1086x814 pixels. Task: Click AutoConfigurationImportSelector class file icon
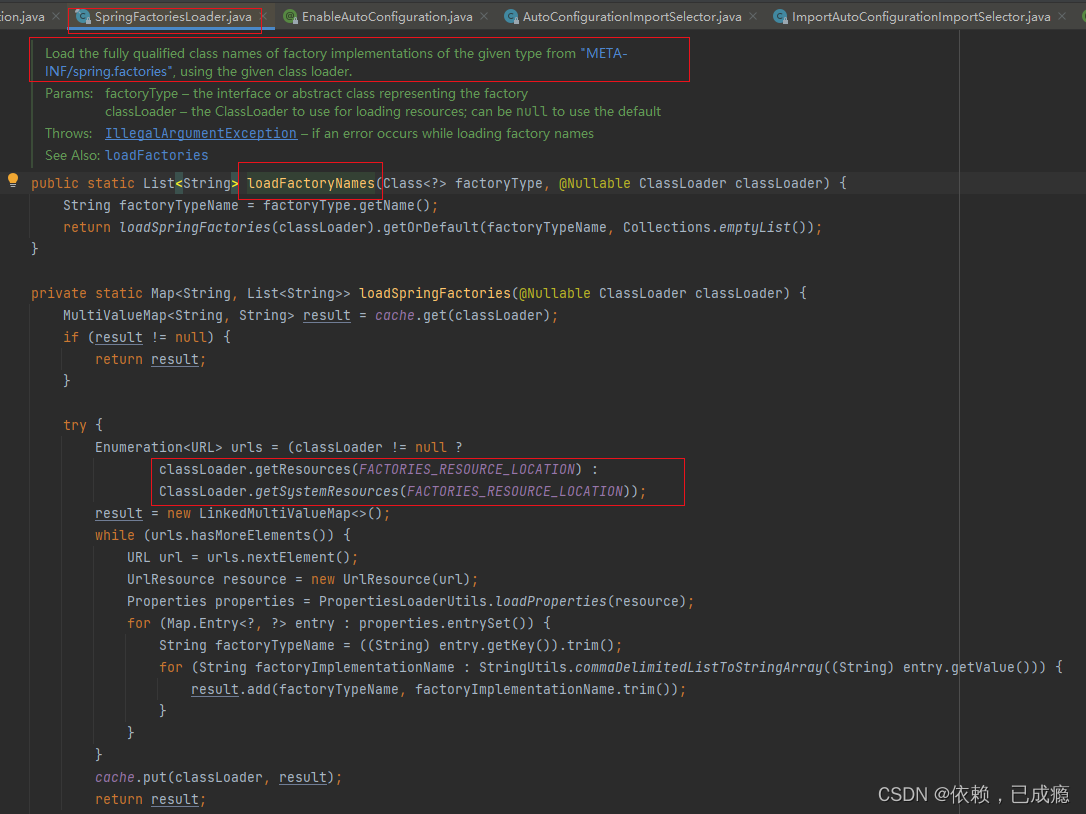511,17
